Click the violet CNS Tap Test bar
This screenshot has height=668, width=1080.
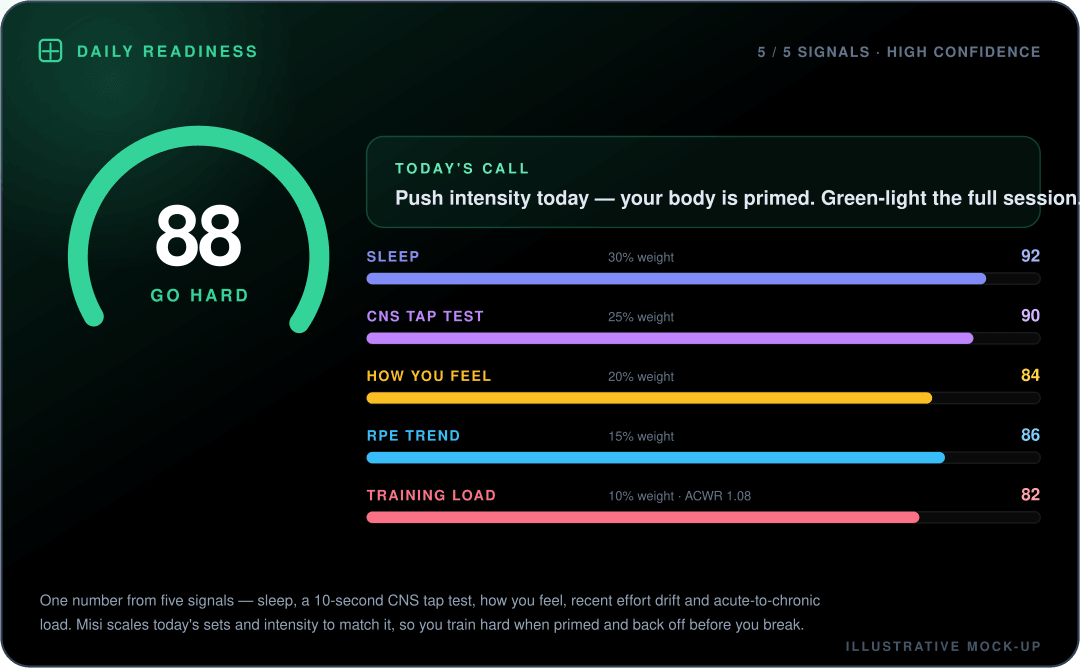pyautogui.click(x=669, y=338)
